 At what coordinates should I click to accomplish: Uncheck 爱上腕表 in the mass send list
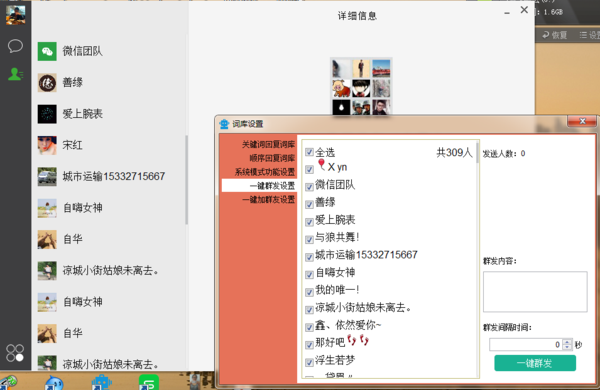[x=309, y=222]
